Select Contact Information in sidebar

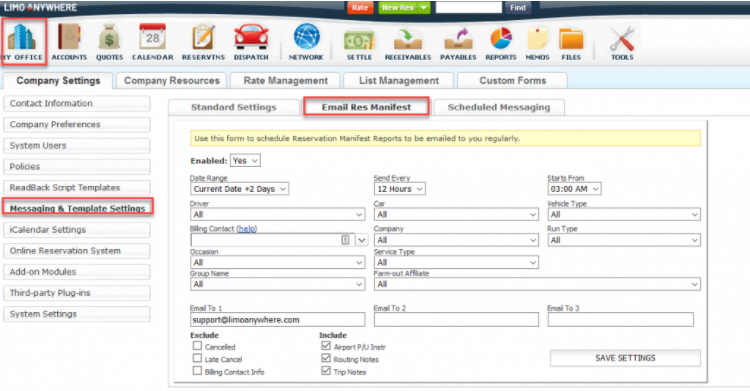(77, 103)
